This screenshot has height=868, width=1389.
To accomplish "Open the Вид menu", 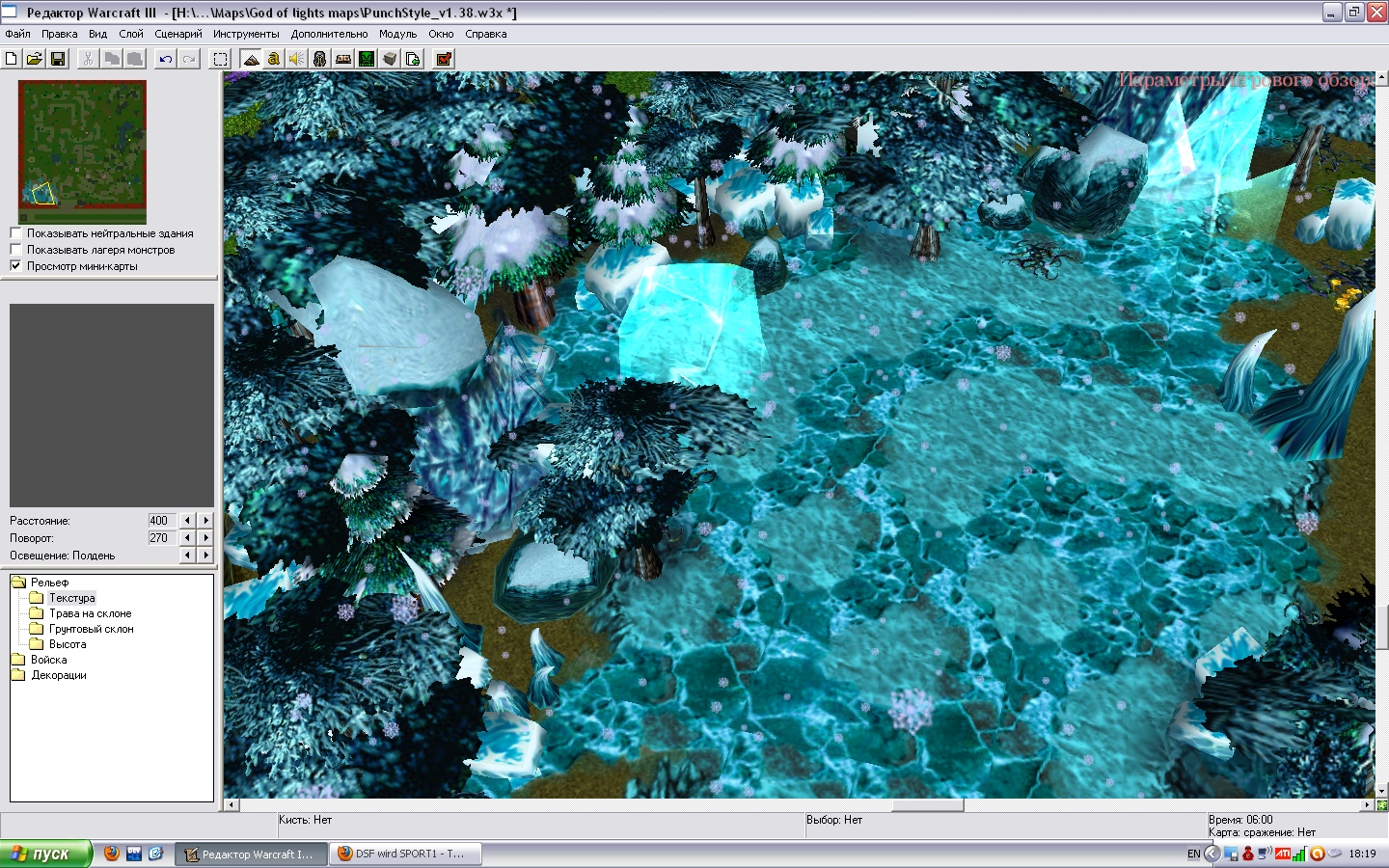I will click(98, 34).
